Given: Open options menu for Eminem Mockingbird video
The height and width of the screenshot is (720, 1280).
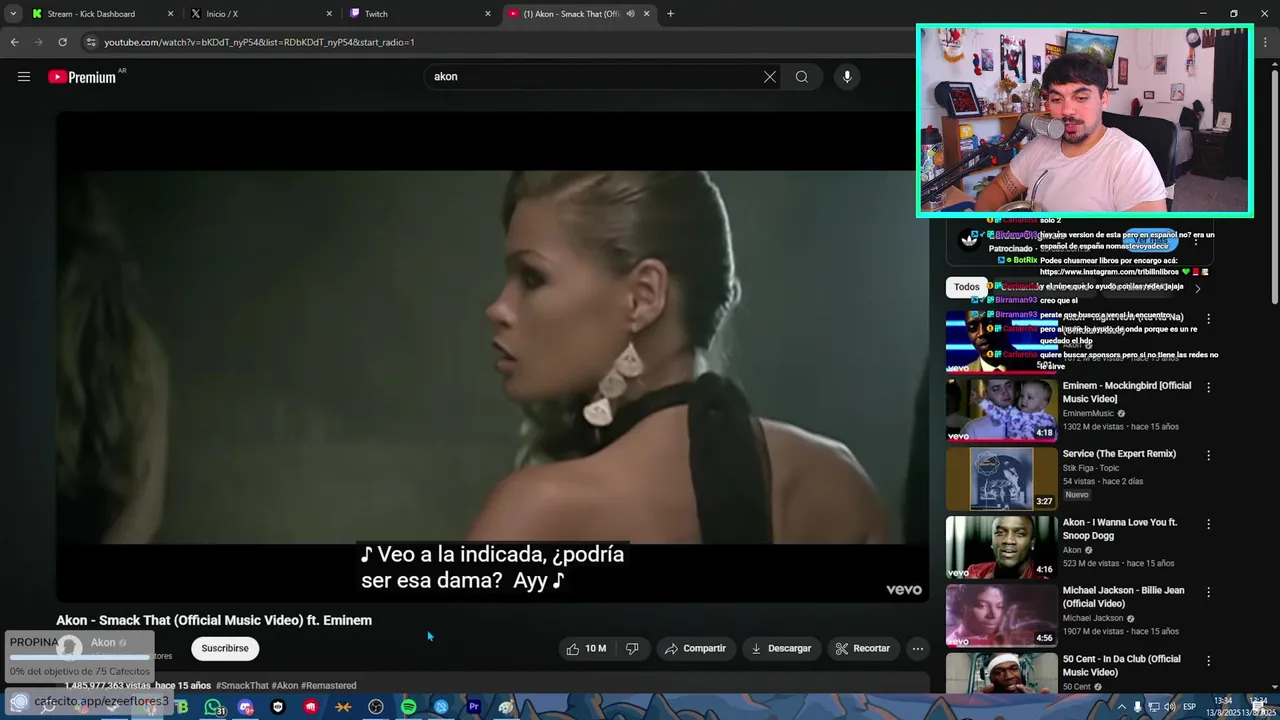Looking at the screenshot, I should click(1208, 387).
